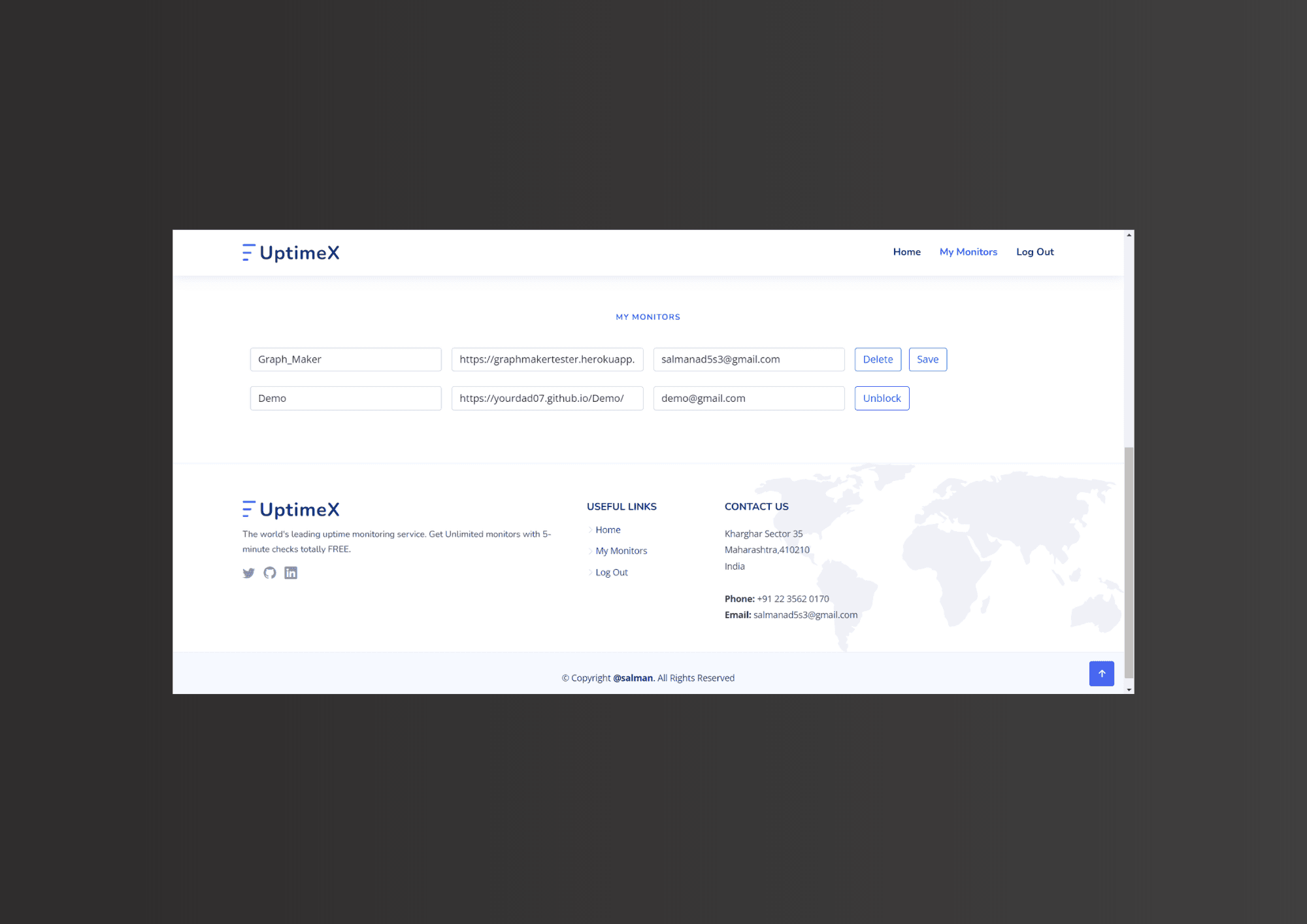This screenshot has width=1307, height=924.
Task: Open My Monitors under Useful Links
Action: click(x=621, y=550)
